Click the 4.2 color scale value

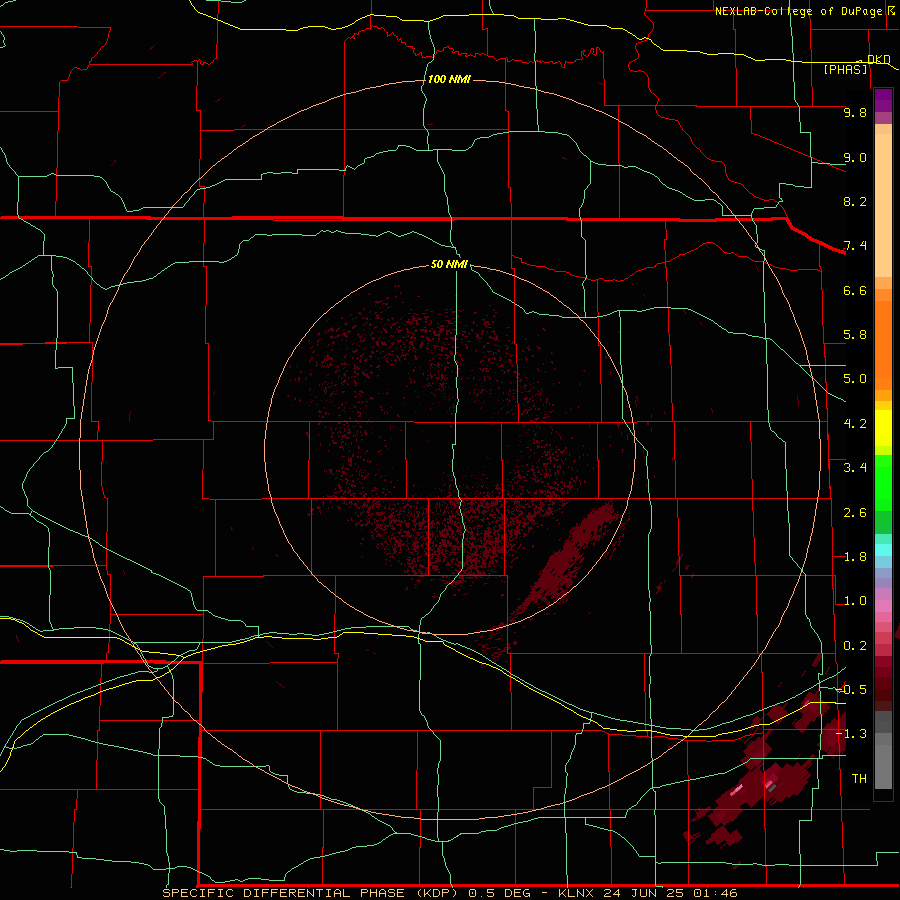point(855,424)
